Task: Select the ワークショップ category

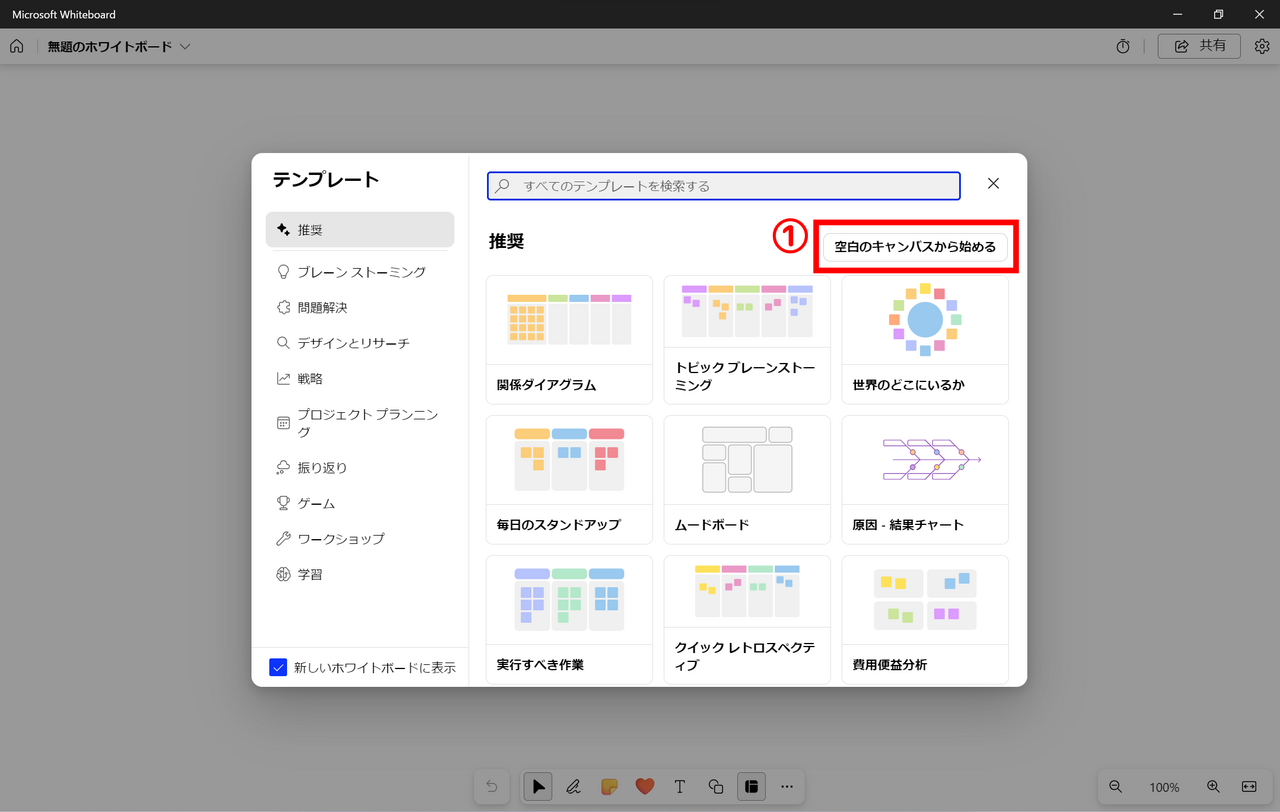Action: (x=360, y=539)
